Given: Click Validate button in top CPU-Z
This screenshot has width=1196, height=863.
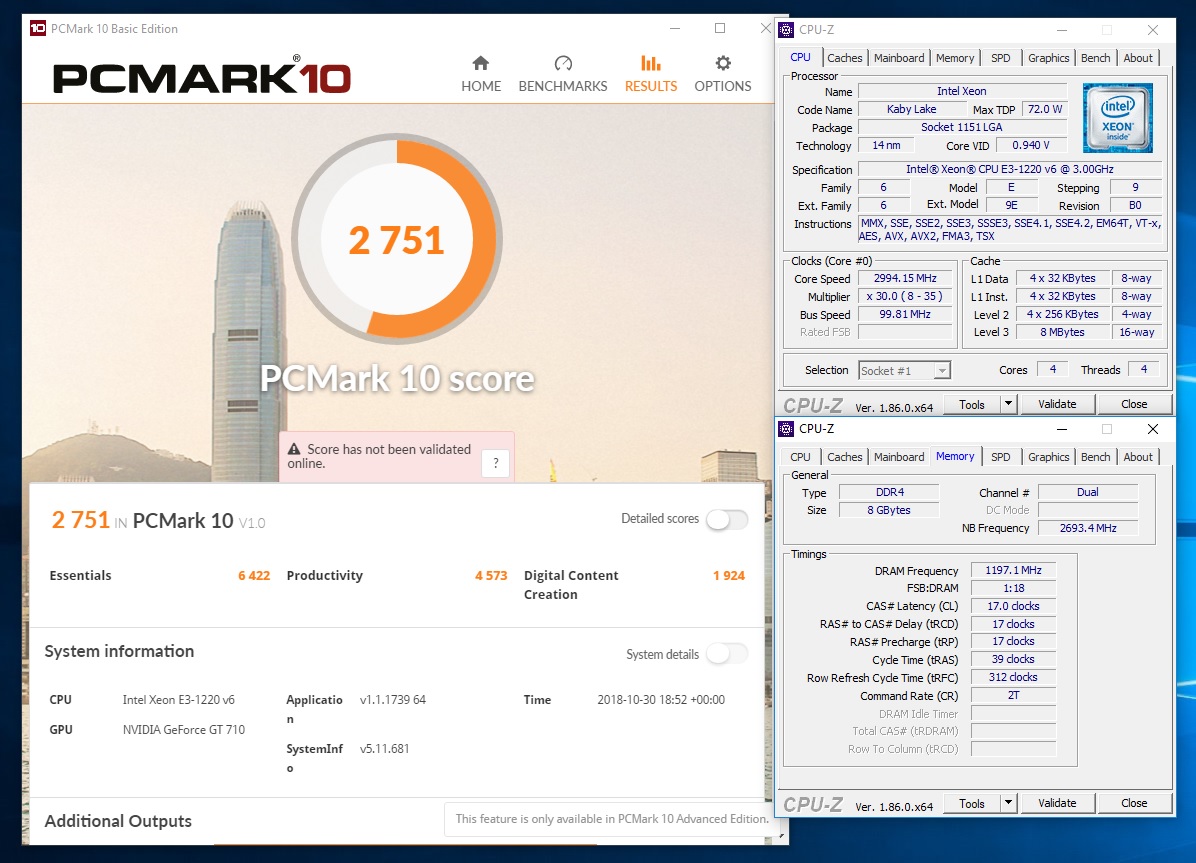Looking at the screenshot, I should (x=1056, y=404).
